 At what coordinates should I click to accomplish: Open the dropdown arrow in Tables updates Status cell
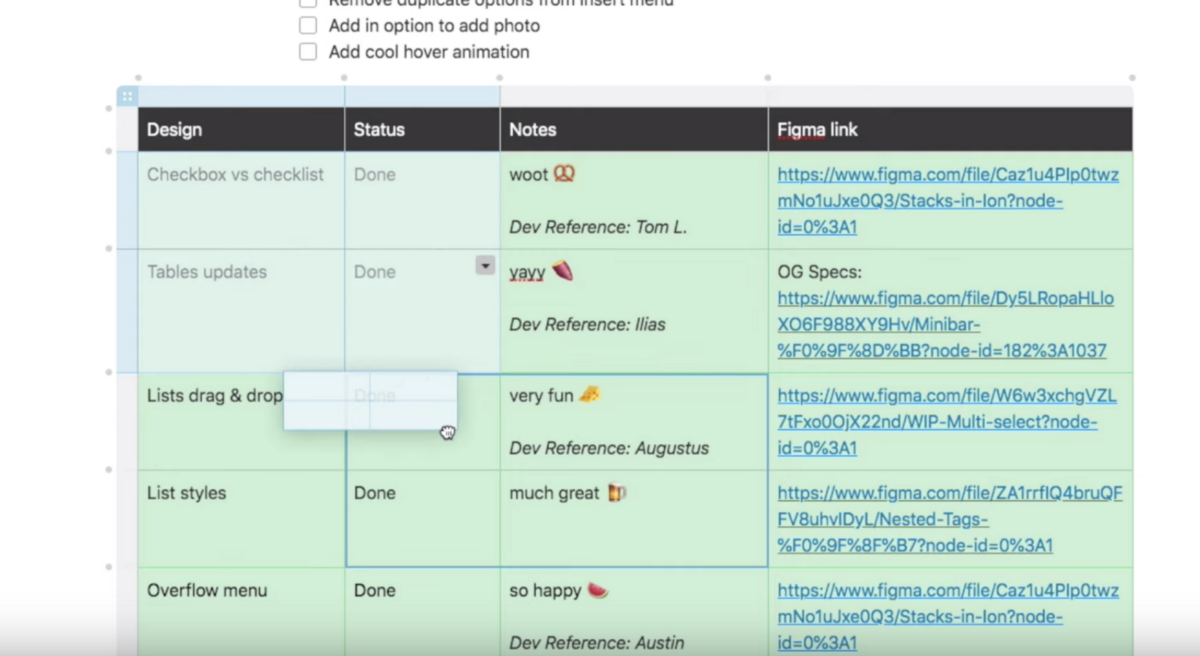tap(485, 265)
